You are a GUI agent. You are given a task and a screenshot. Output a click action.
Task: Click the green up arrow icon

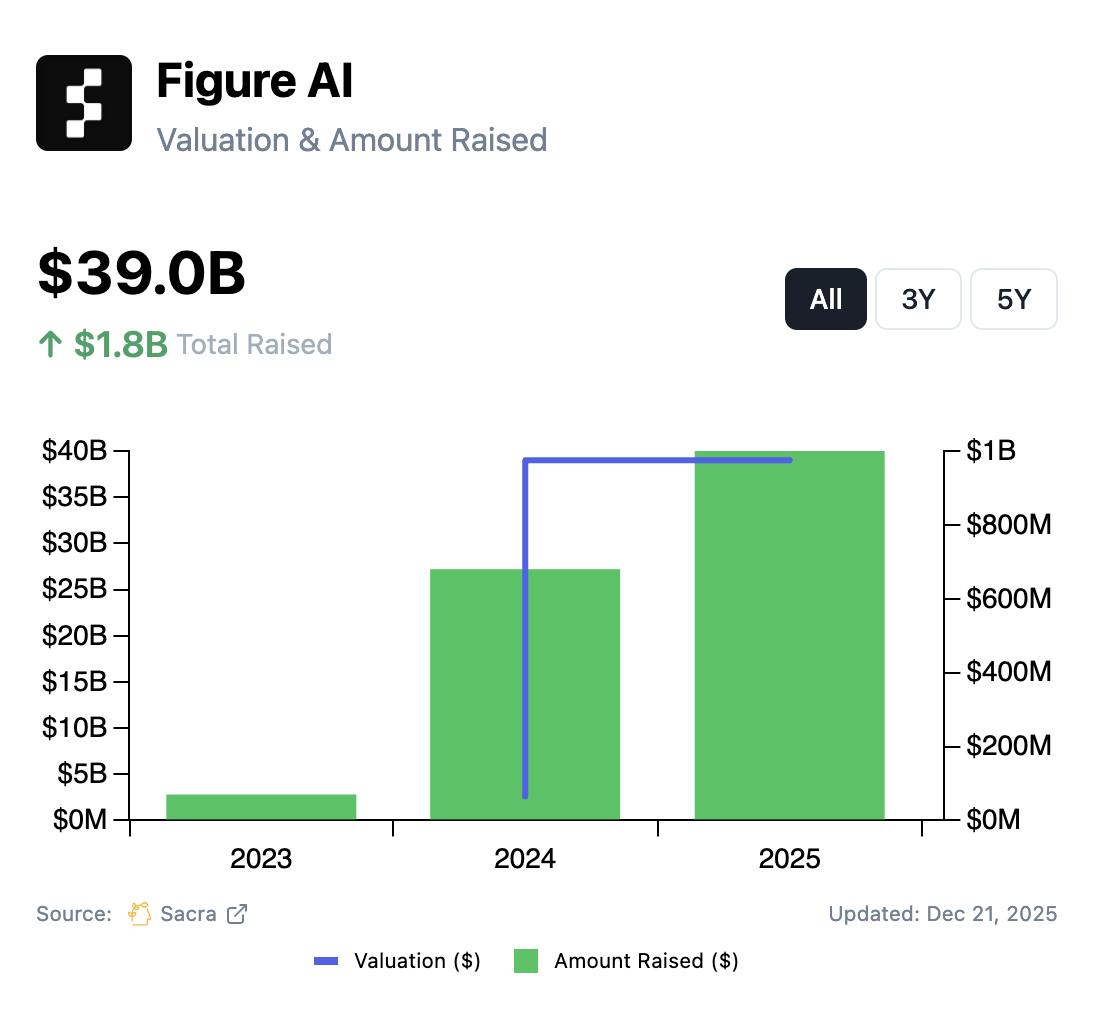(50, 345)
